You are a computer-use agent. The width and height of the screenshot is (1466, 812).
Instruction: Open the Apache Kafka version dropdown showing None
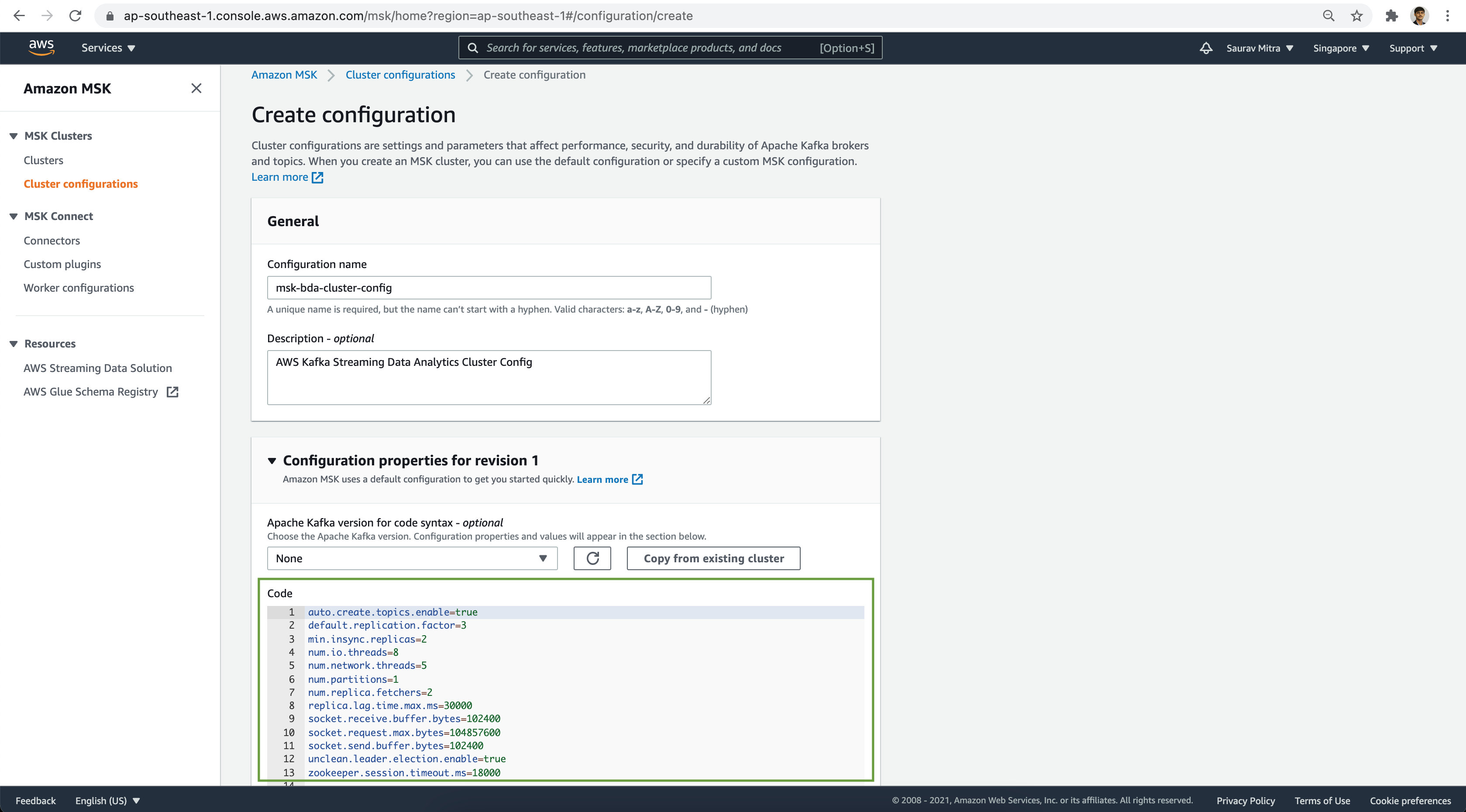click(x=412, y=558)
